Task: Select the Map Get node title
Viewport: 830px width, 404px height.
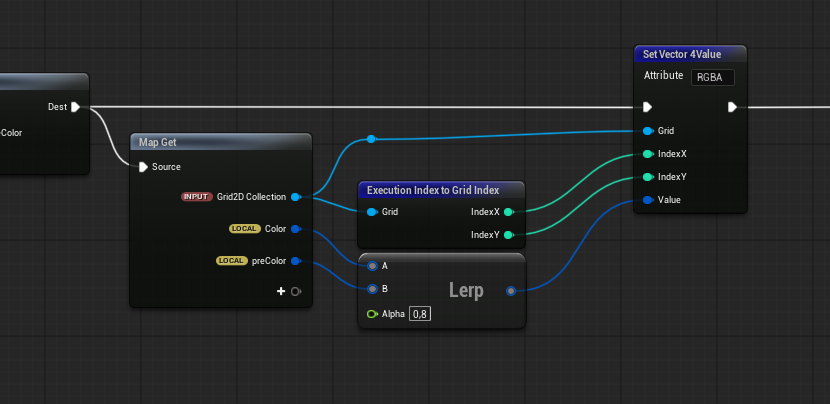Action: click(x=158, y=143)
